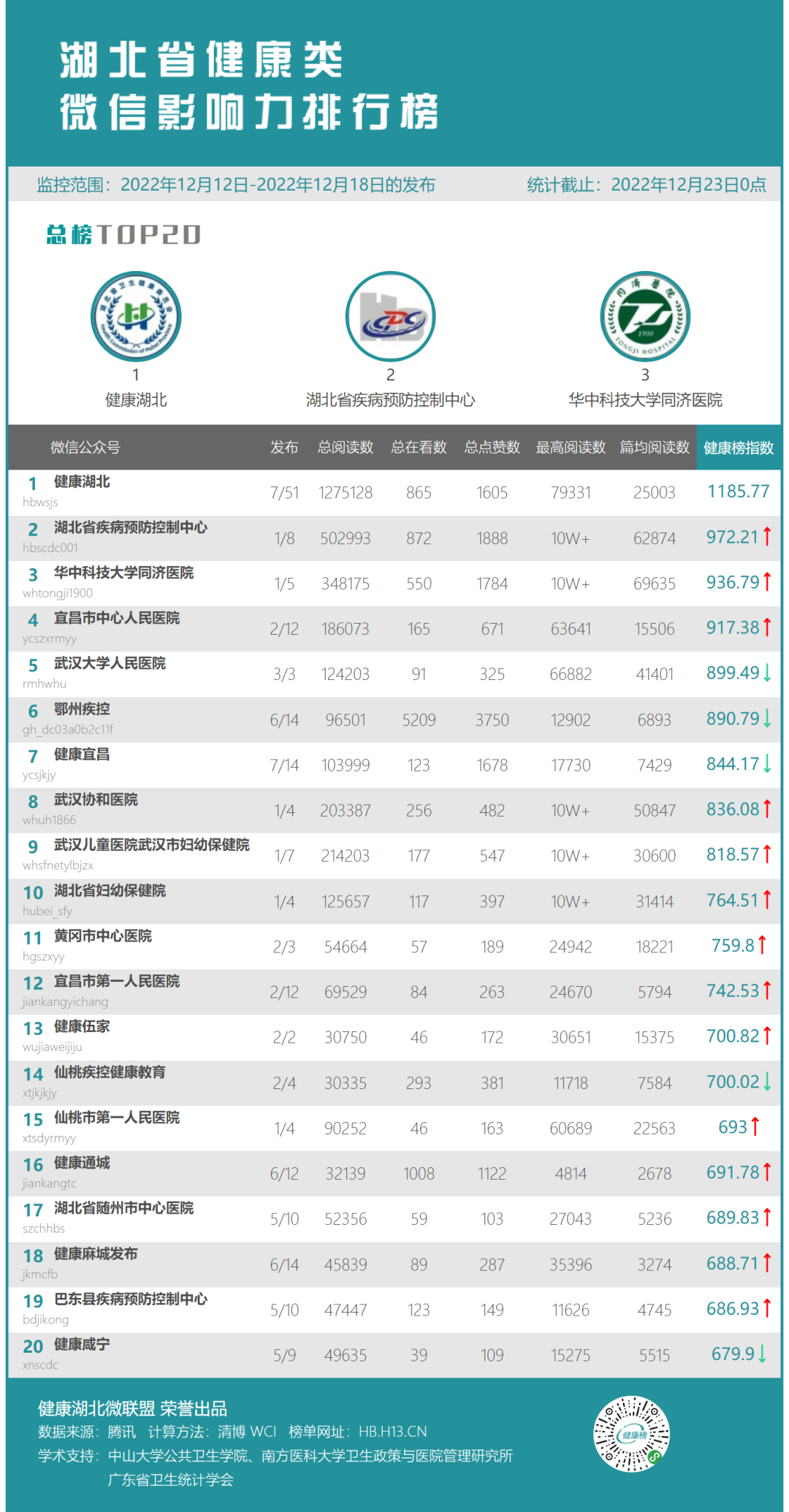Image resolution: width=789 pixels, height=1512 pixels.
Task: Click the account ID hbwsjs
Action: [x=40, y=503]
